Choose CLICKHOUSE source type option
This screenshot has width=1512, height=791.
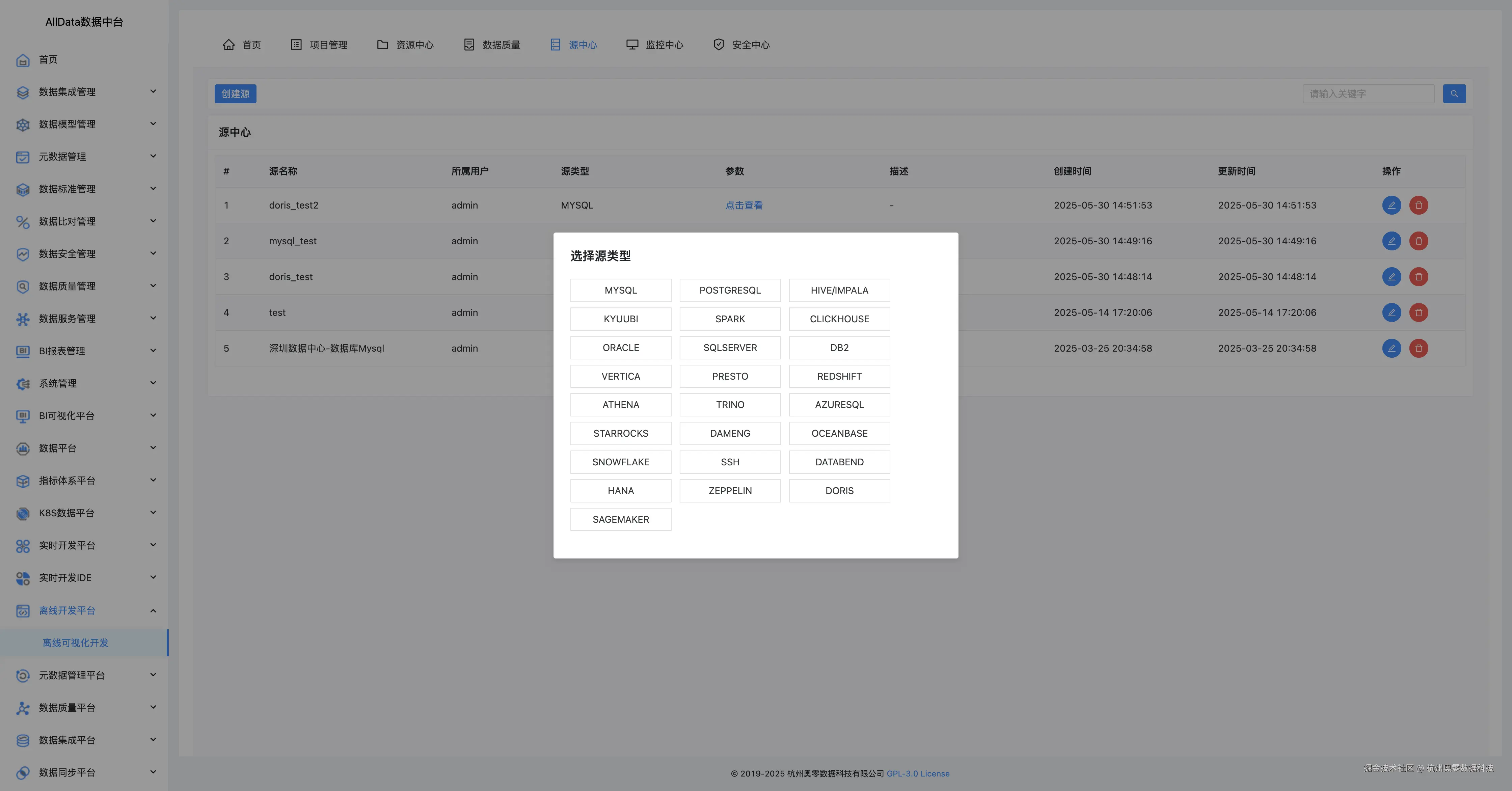click(839, 319)
